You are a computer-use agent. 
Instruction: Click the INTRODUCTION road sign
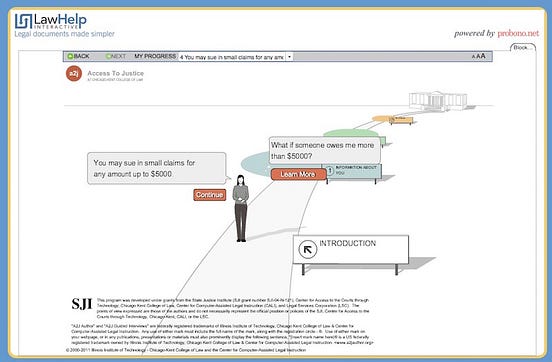[x=351, y=249]
